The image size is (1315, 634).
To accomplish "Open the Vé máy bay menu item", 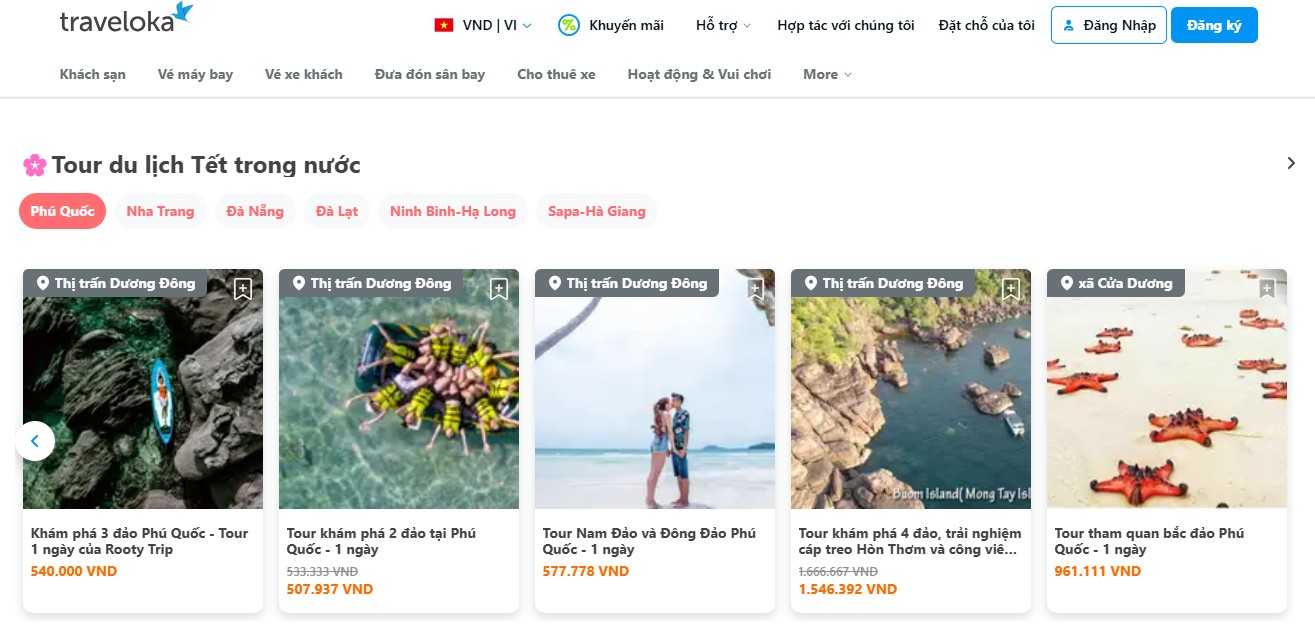I will coord(195,74).
